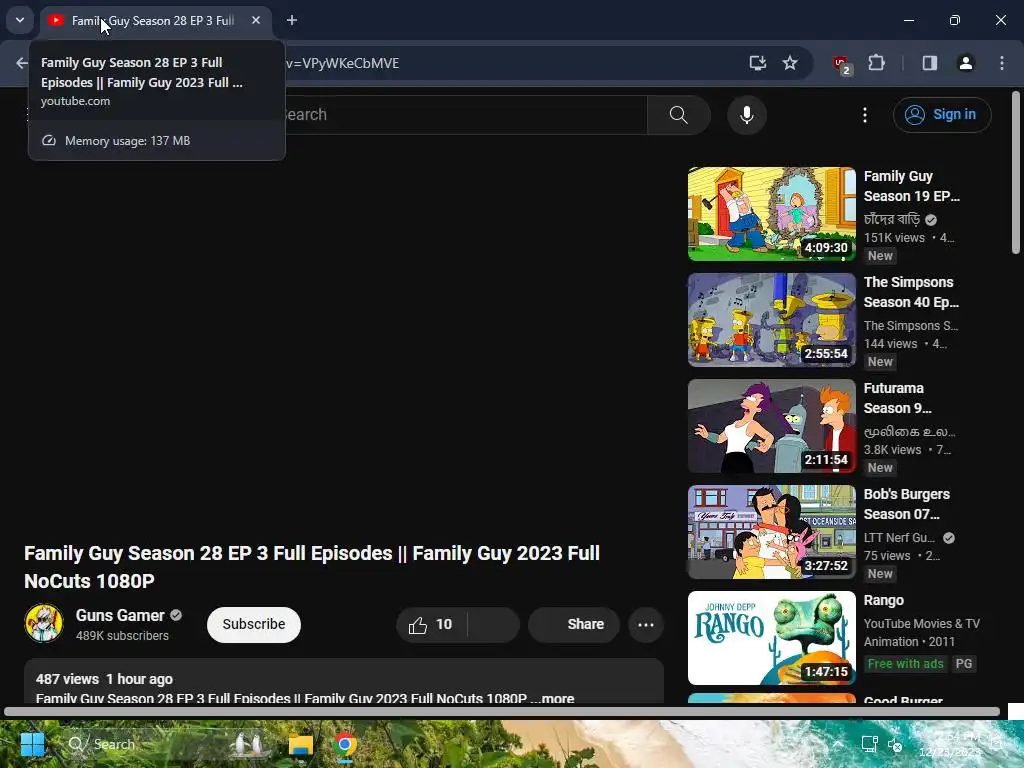1024x768 pixels.
Task: Open the tab search dropdown arrow
Action: 20,20
